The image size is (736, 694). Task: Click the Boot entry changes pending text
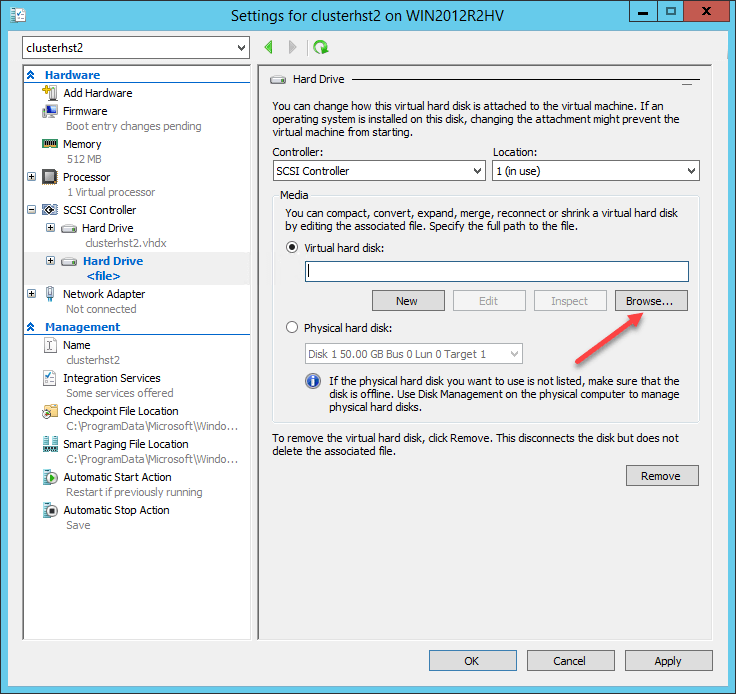tap(134, 126)
